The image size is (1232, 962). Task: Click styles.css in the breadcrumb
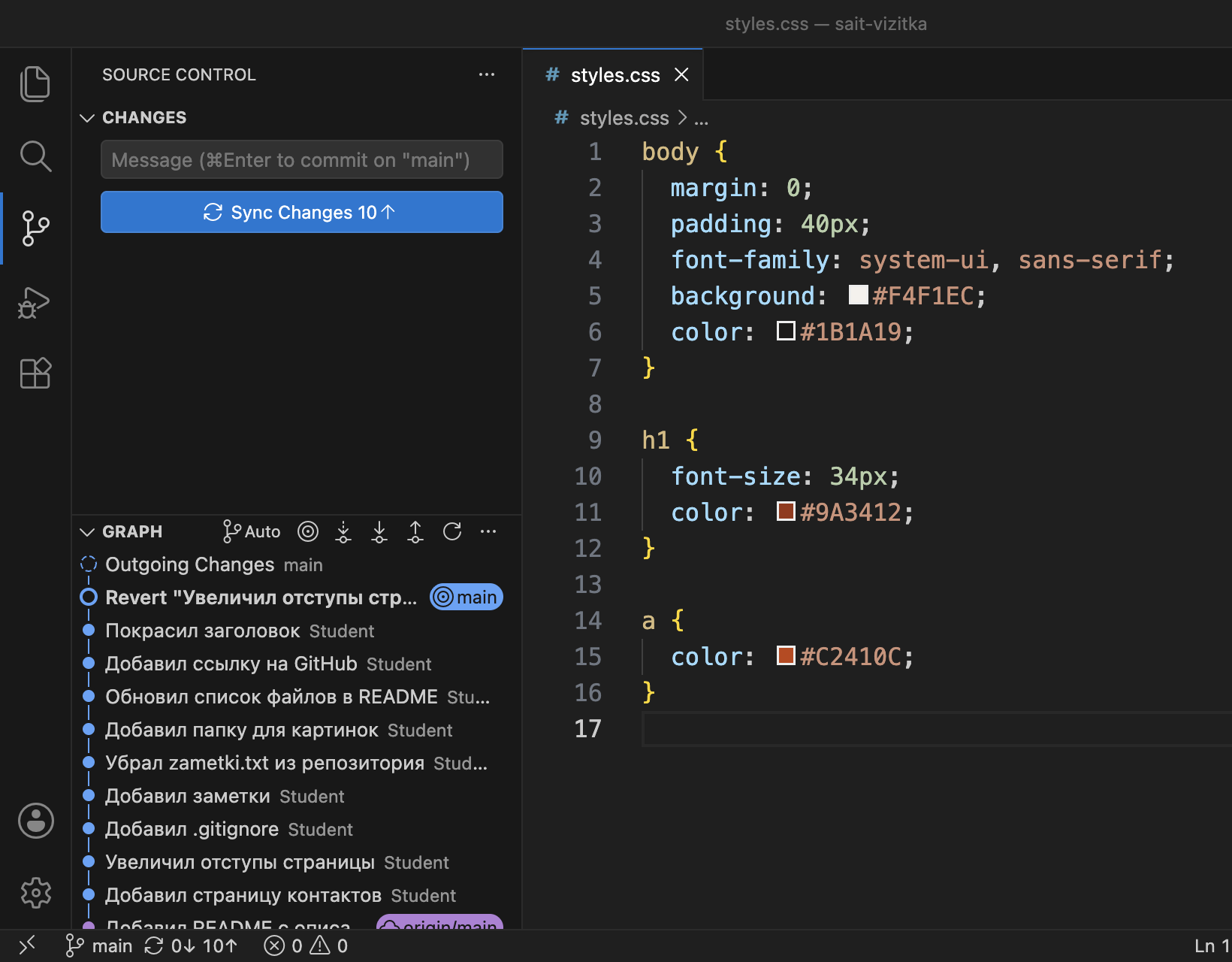tap(624, 118)
